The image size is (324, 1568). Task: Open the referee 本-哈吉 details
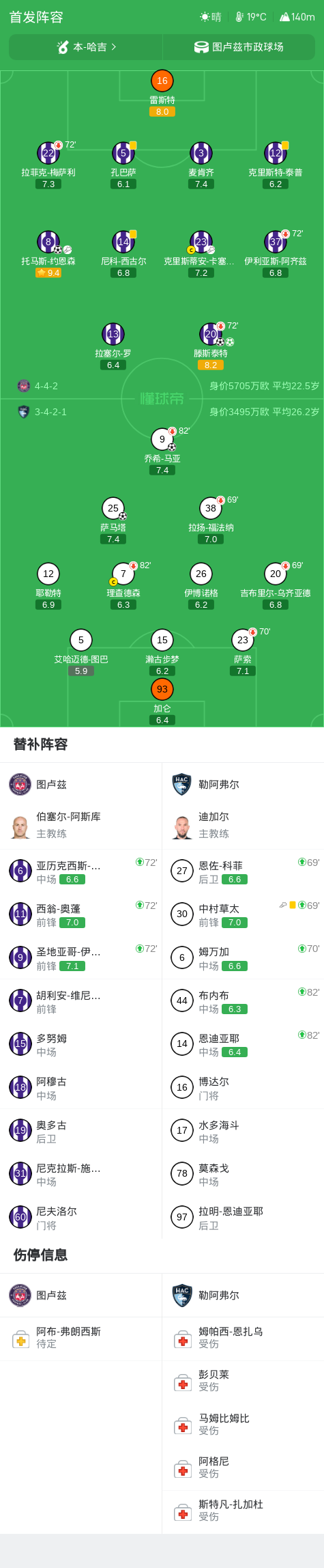pyautogui.click(x=86, y=47)
